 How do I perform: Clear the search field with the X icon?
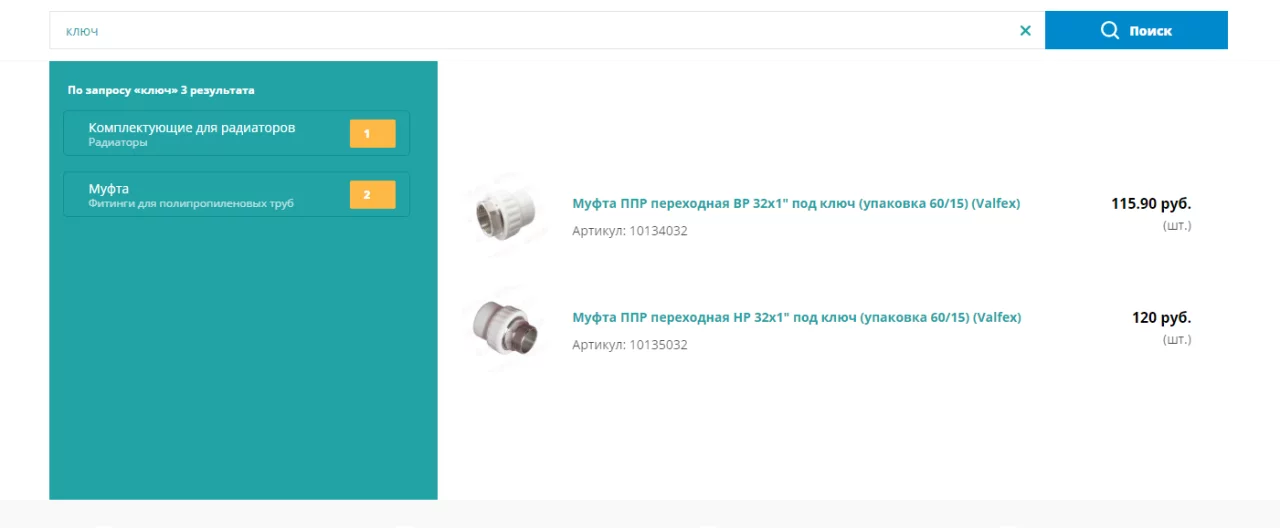1025,31
